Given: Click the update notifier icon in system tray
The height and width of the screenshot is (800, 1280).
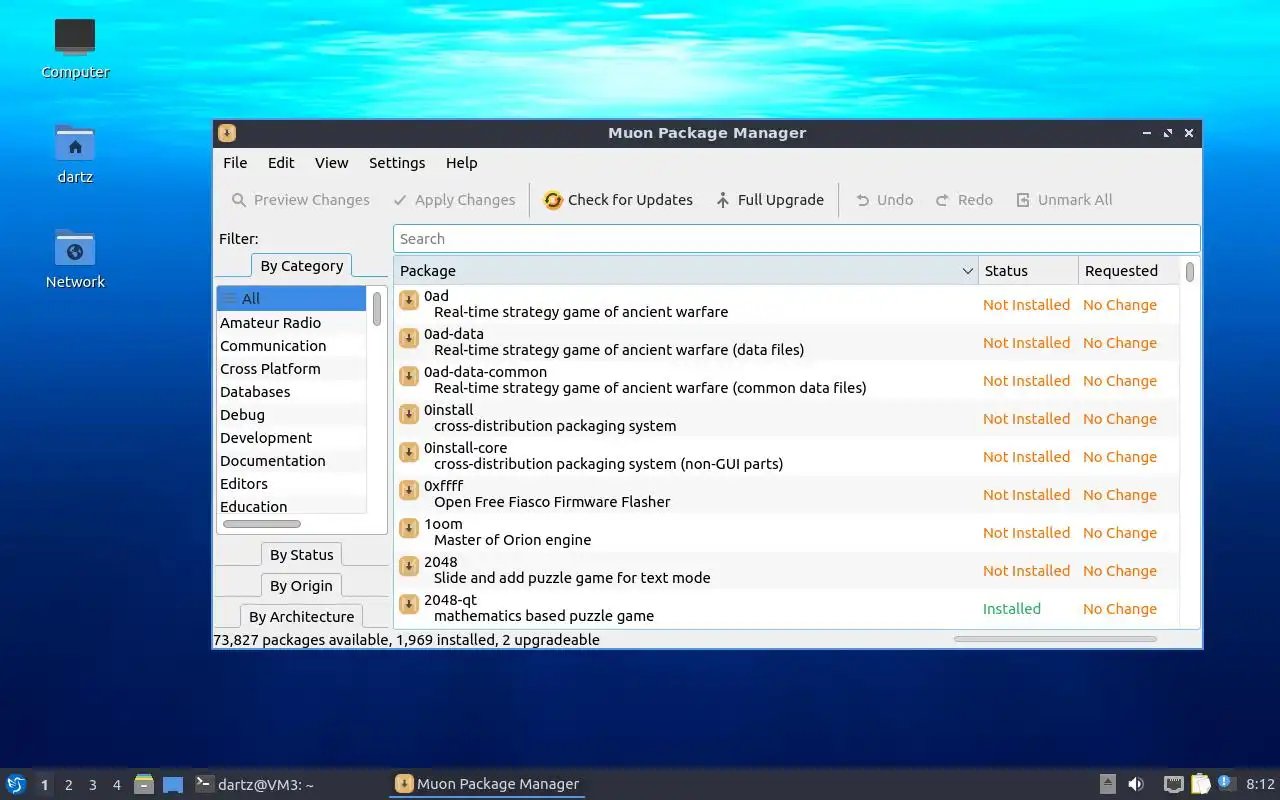Looking at the screenshot, I should click(1226, 783).
